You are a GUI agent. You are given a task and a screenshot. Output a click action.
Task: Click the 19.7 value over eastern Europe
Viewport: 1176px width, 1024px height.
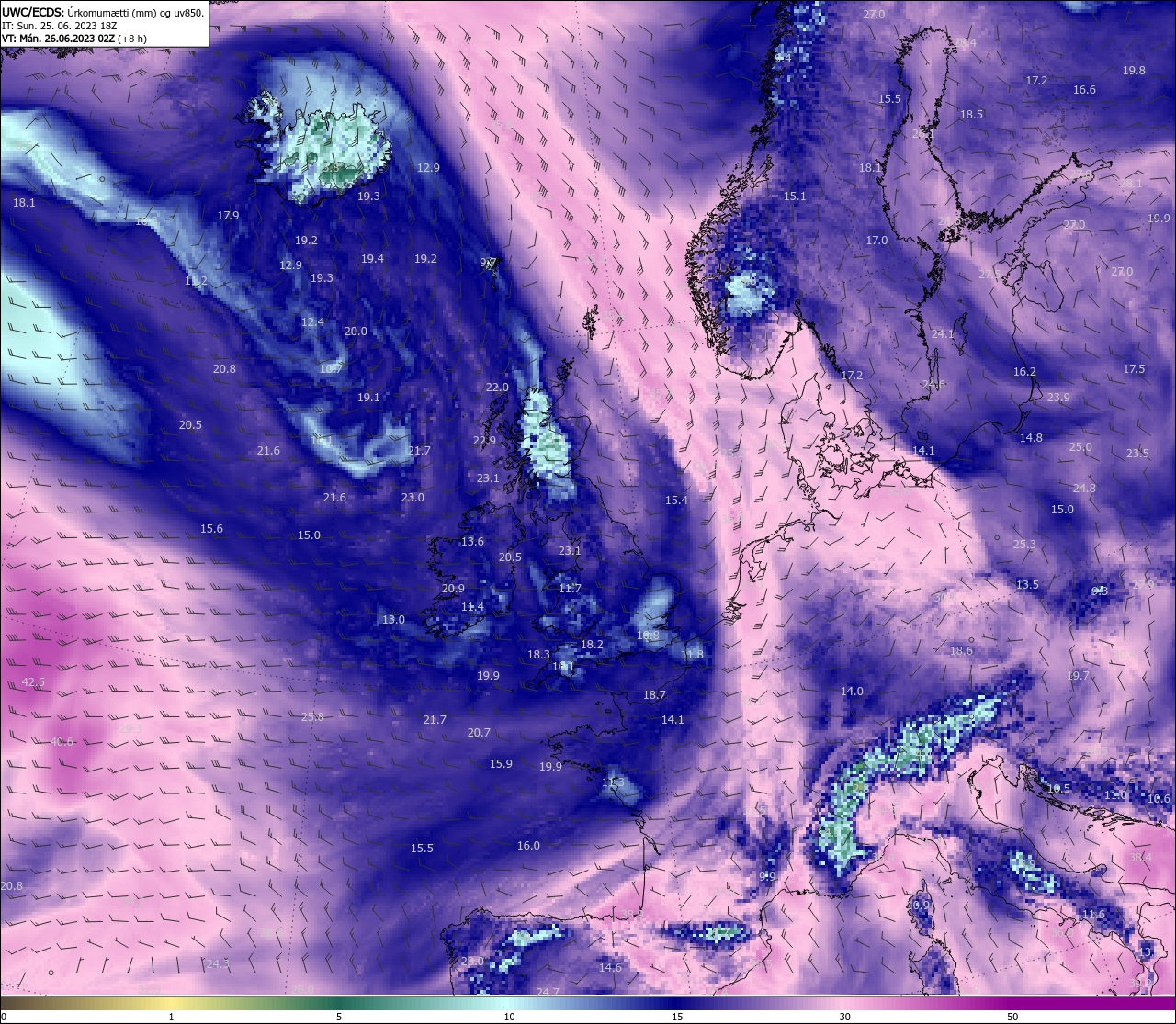coord(1078,676)
